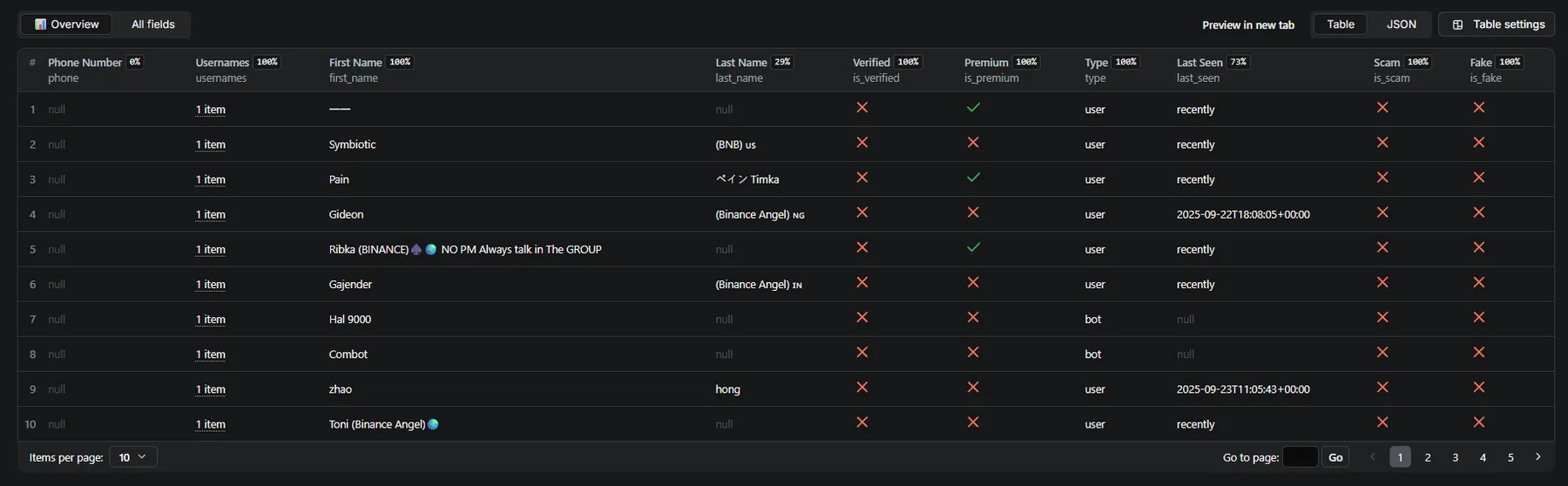The image size is (1568, 486).
Task: Open the 1 item link in Combot row
Action: [211, 354]
